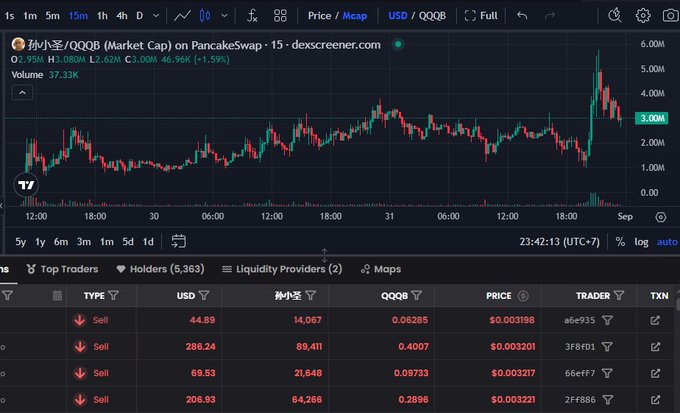Click trader address a6e935
The height and width of the screenshot is (413, 680).
[579, 321]
